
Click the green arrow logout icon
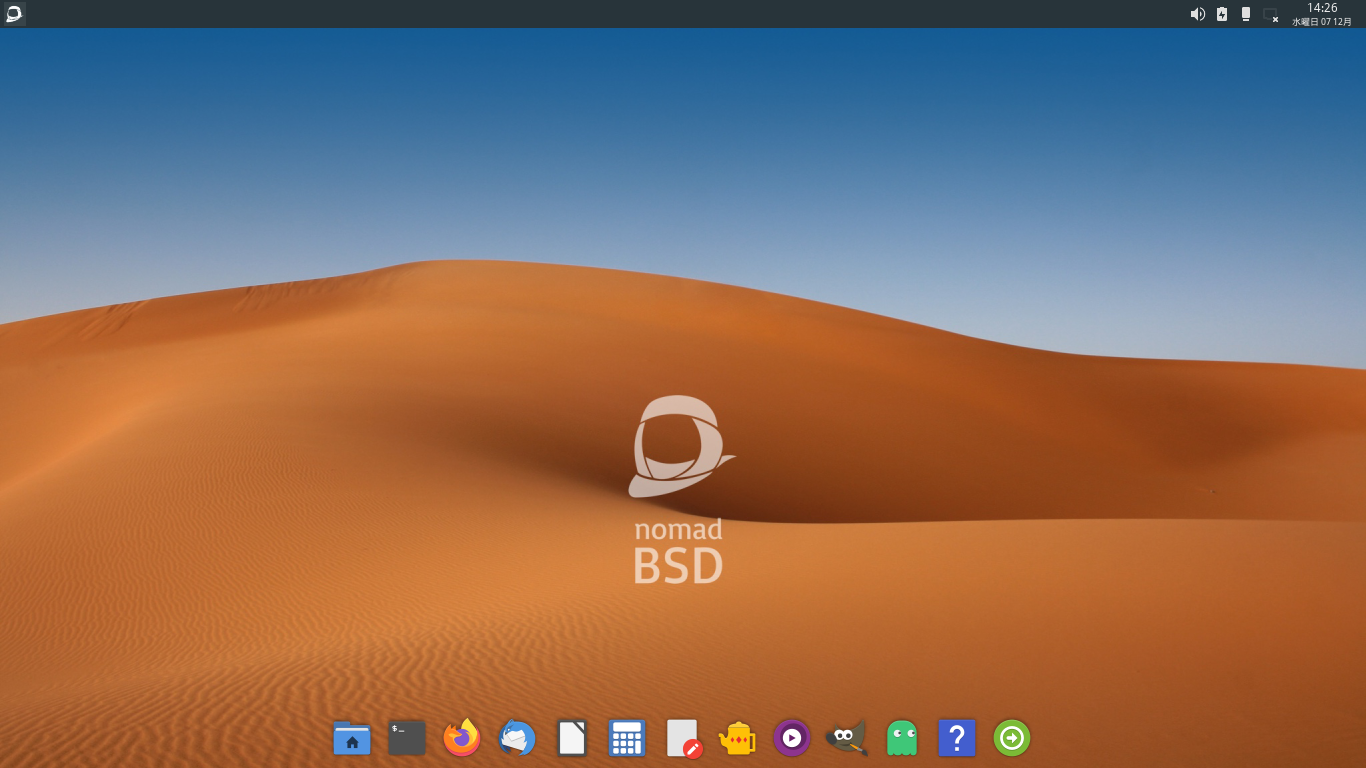tap(1012, 738)
